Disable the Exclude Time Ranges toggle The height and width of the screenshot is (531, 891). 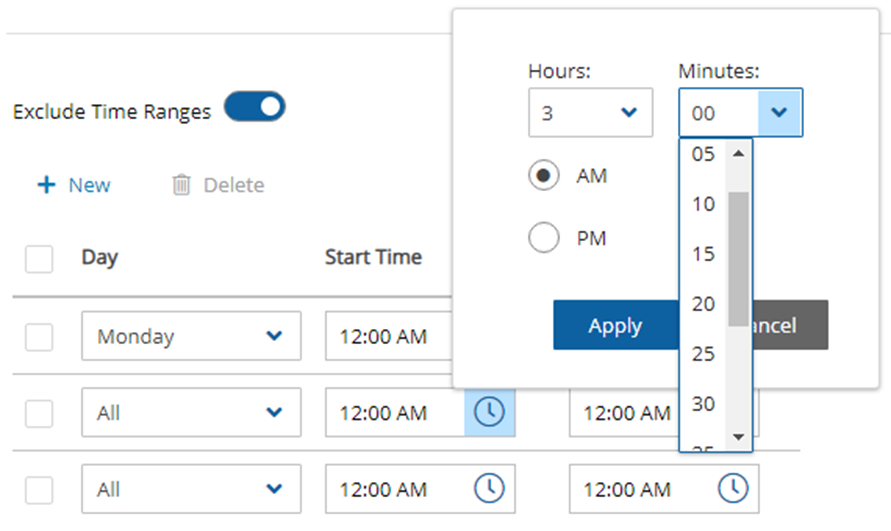pos(255,108)
